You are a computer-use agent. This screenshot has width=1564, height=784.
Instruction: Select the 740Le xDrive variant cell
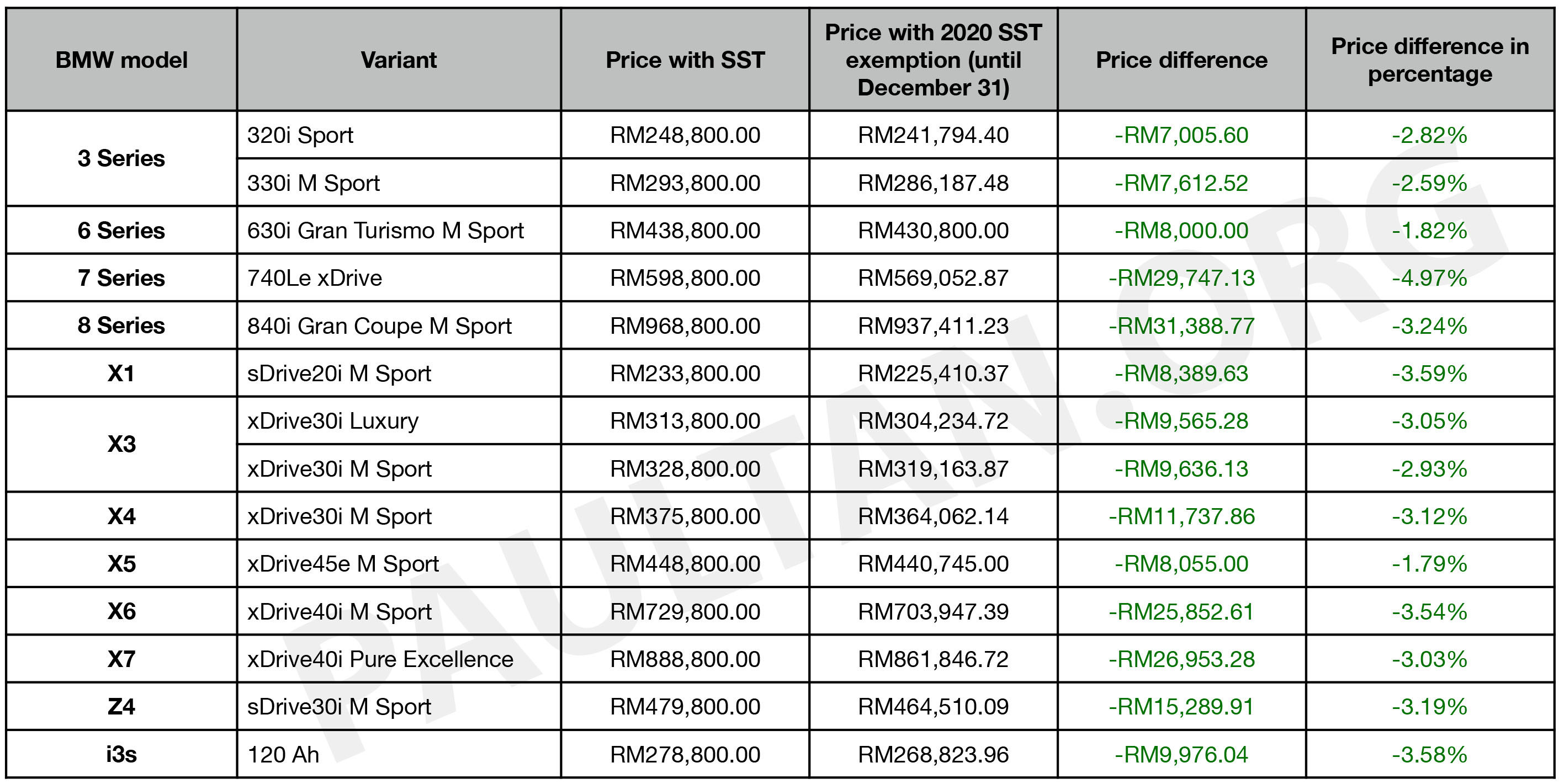pyautogui.click(x=399, y=278)
